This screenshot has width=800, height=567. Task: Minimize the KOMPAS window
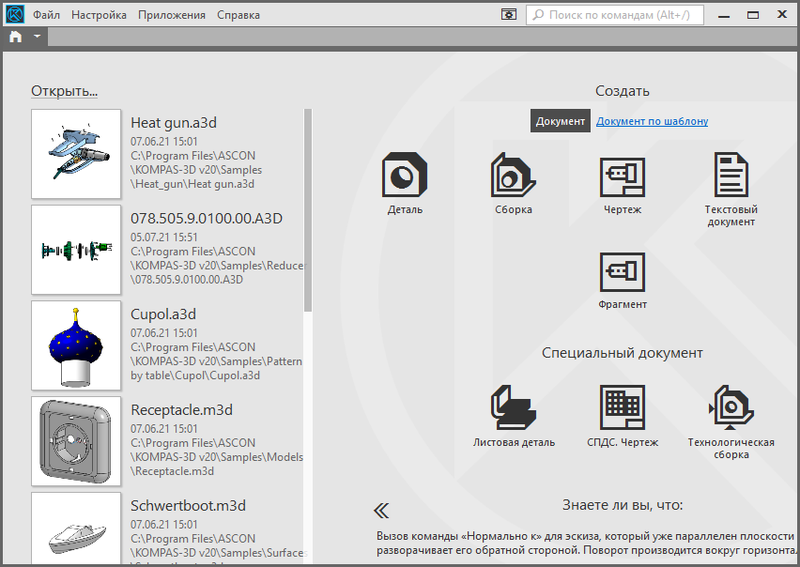point(723,15)
